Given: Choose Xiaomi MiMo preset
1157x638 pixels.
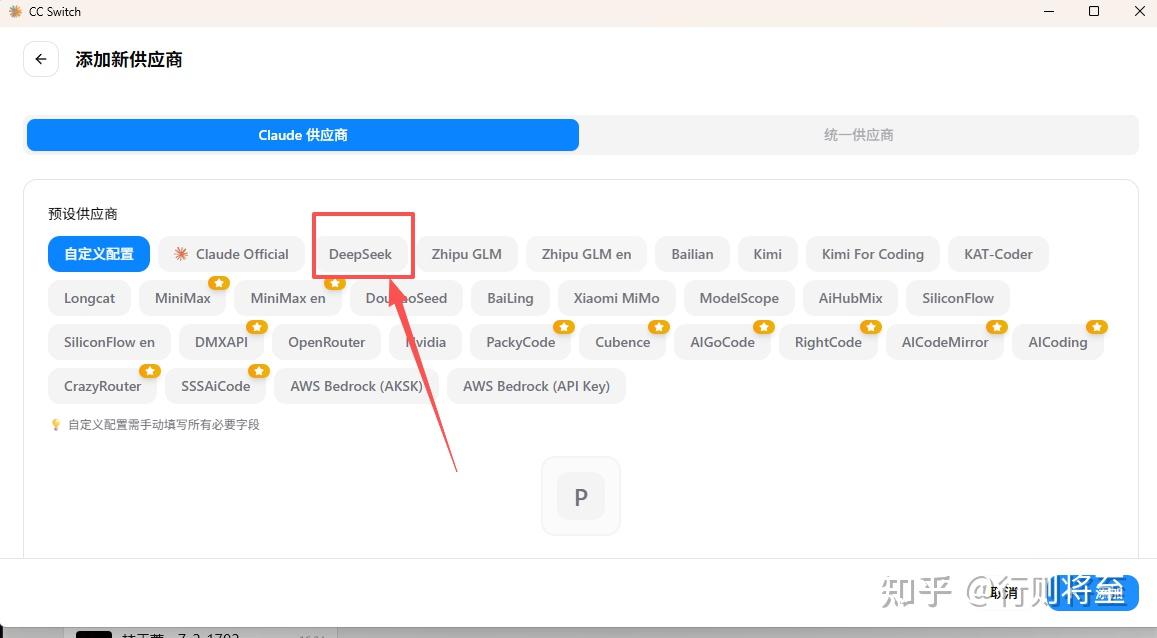Looking at the screenshot, I should pos(617,298).
